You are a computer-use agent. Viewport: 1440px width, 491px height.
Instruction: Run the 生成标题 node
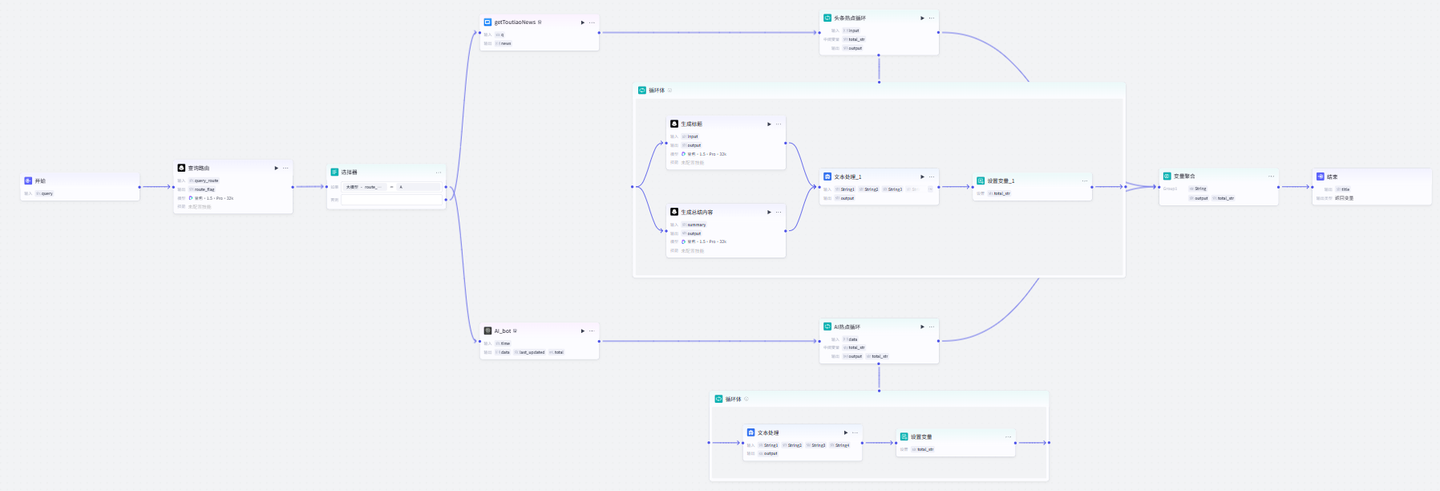769,124
